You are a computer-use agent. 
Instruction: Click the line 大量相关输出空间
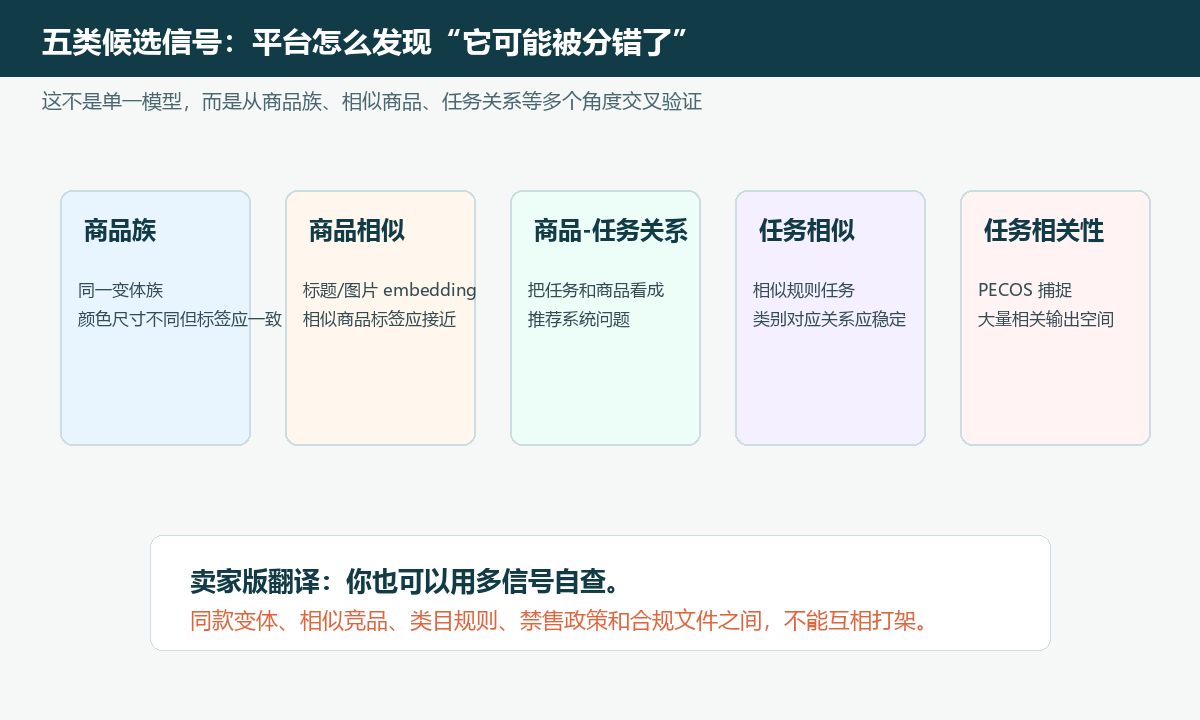1046,320
